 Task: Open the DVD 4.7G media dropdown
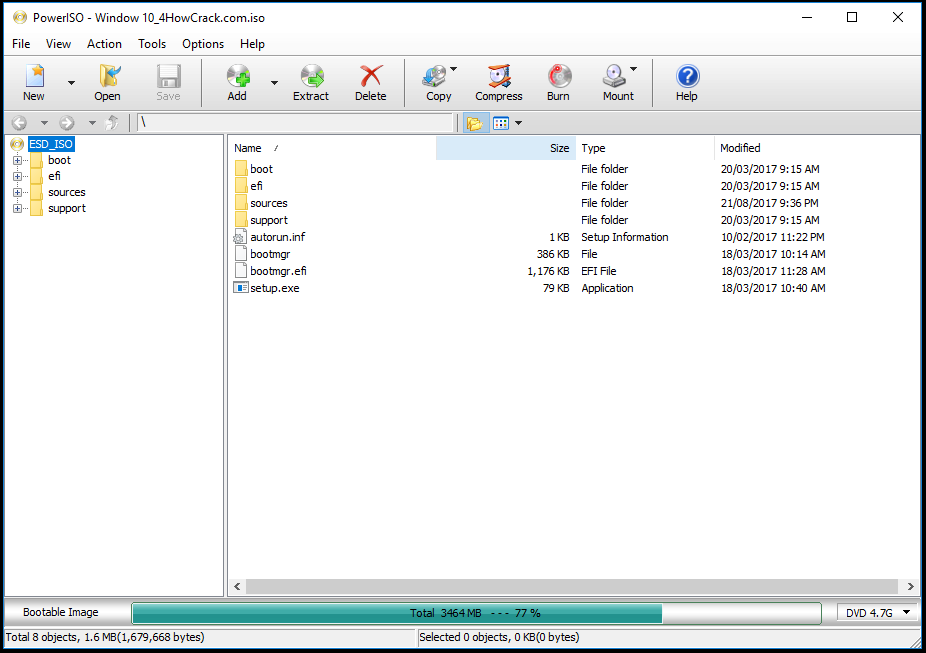(877, 613)
